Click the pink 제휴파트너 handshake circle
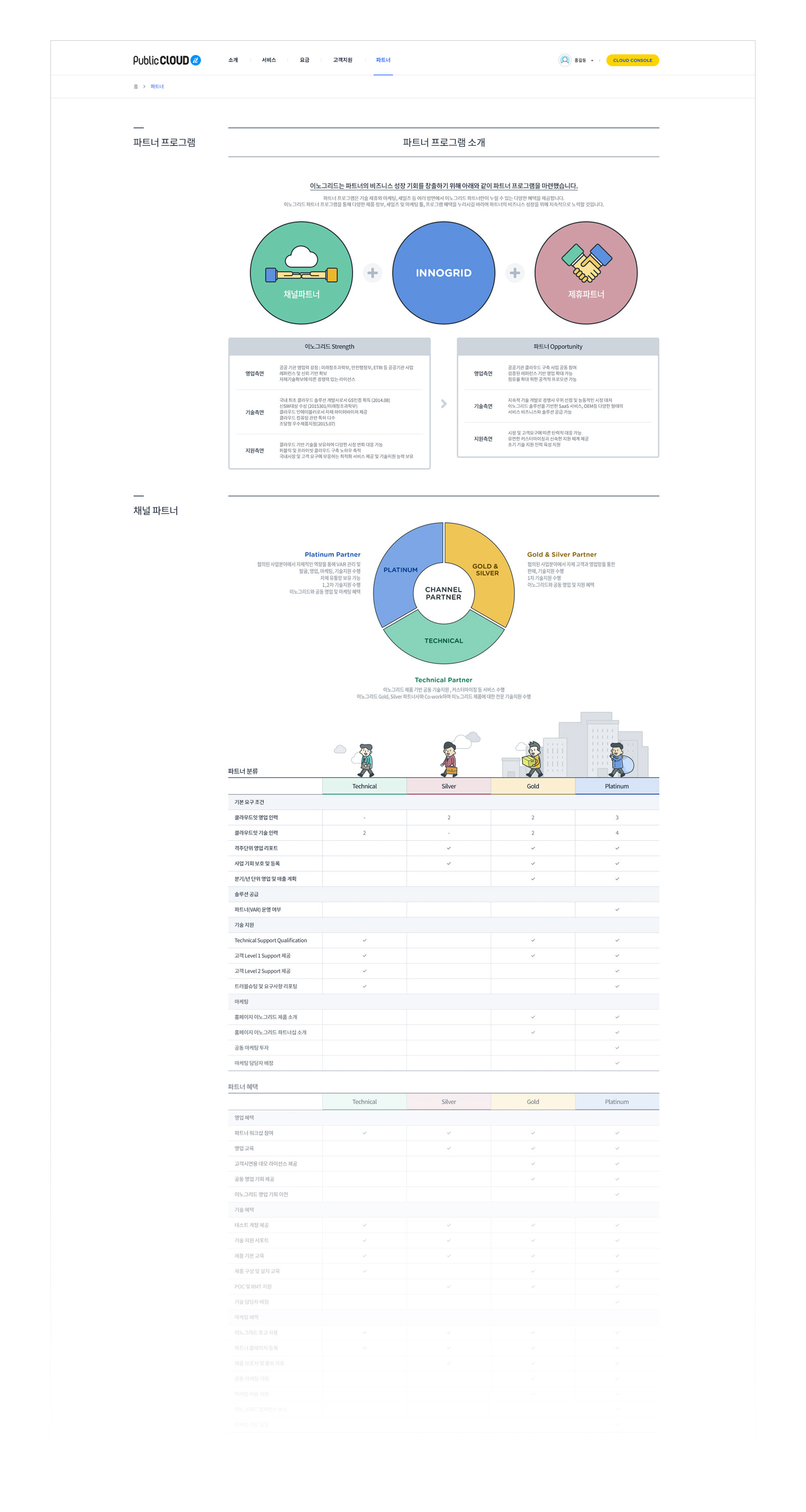This screenshot has height=1512, width=806. [585, 272]
